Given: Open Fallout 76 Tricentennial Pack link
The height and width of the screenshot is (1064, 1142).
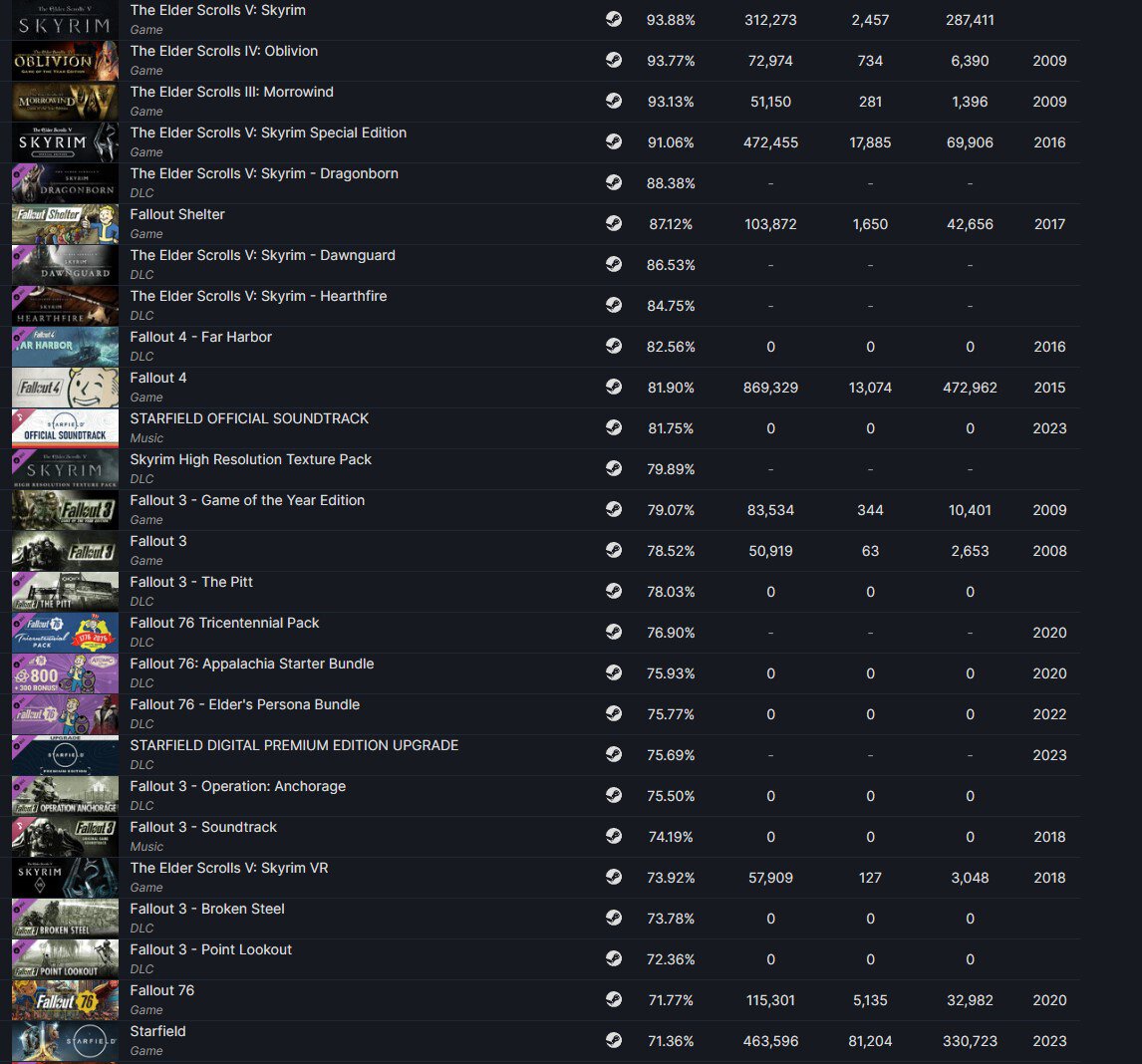Looking at the screenshot, I should point(224,623).
